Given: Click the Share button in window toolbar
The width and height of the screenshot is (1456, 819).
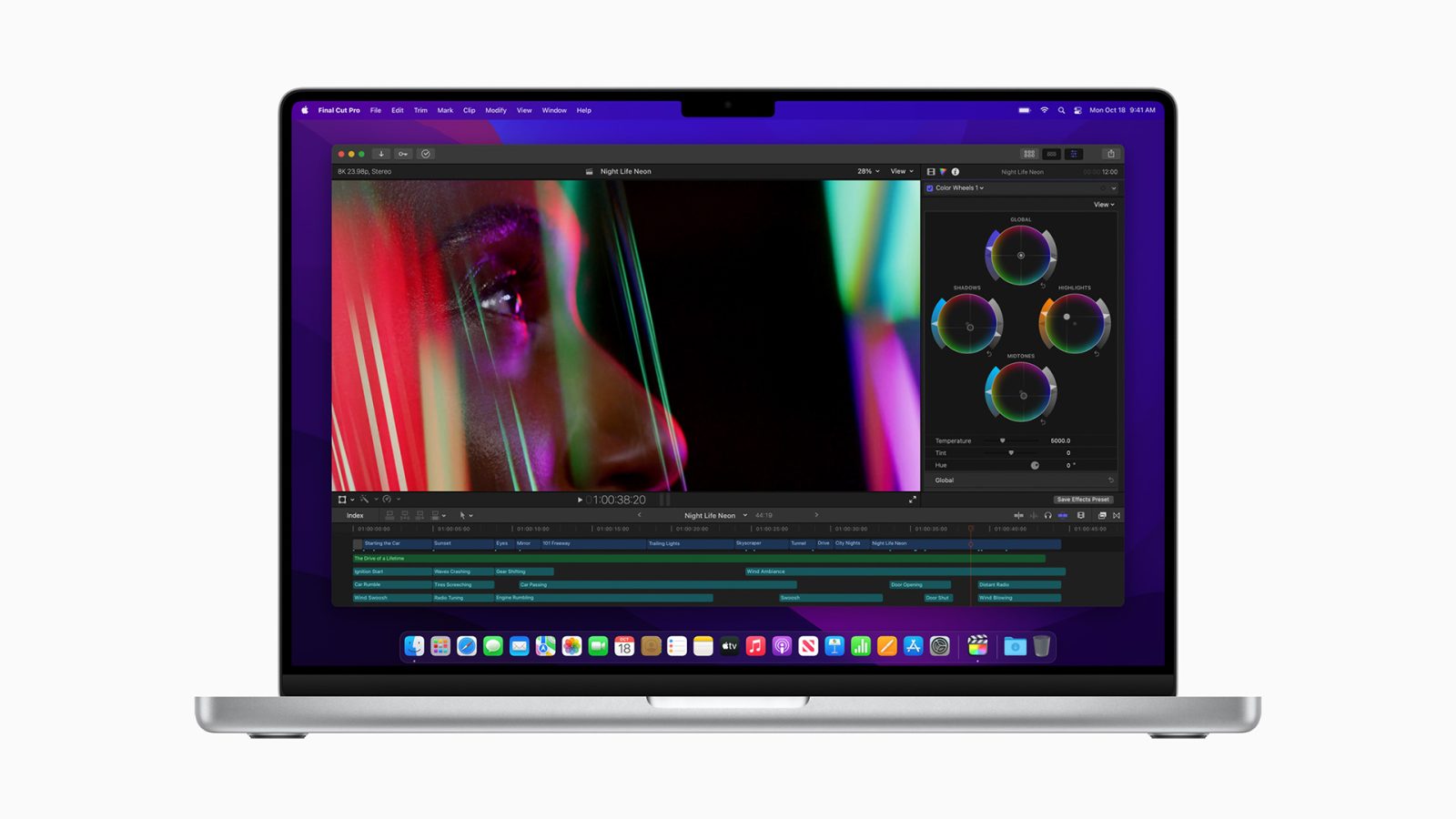Looking at the screenshot, I should click(x=1110, y=154).
